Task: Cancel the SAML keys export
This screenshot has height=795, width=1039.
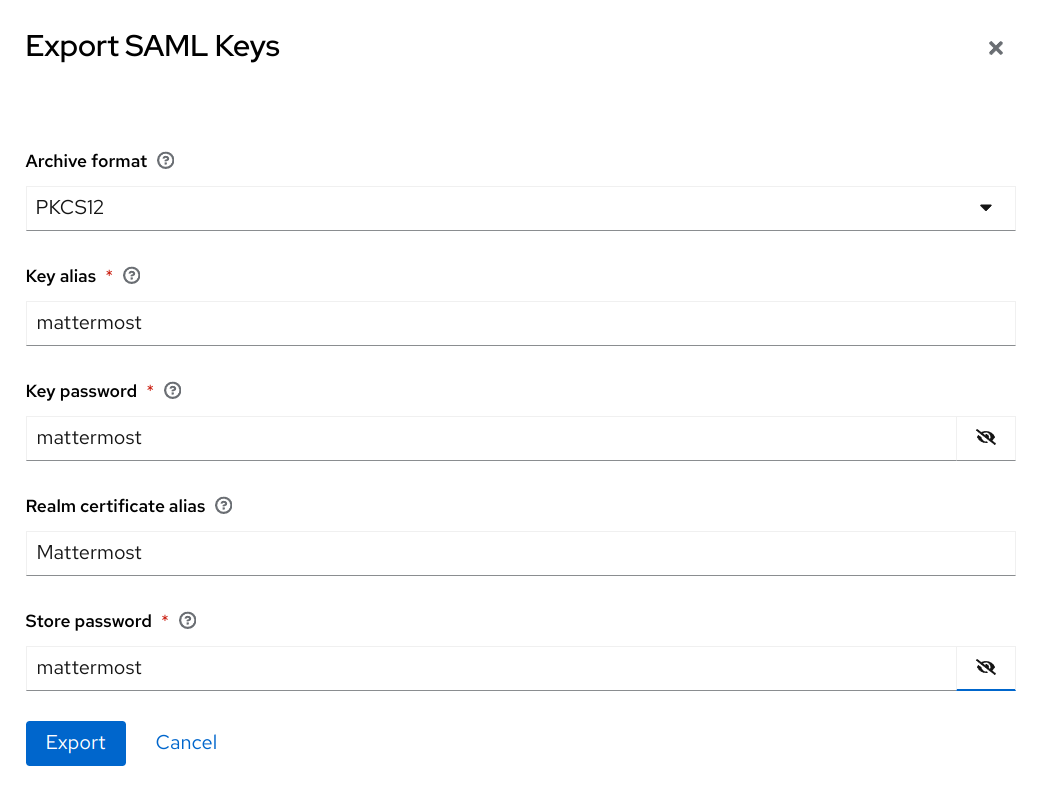Action: [x=186, y=743]
